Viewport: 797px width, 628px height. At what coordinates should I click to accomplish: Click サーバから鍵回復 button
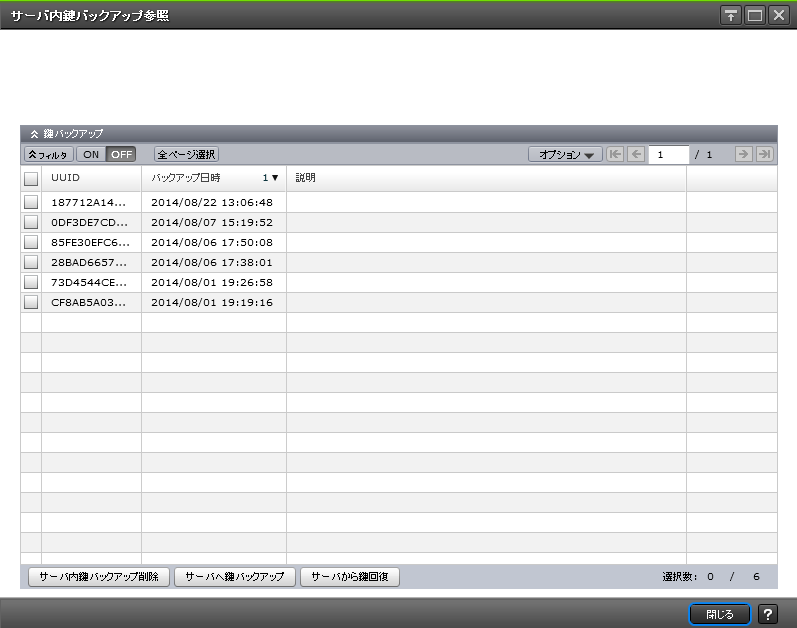(350, 577)
